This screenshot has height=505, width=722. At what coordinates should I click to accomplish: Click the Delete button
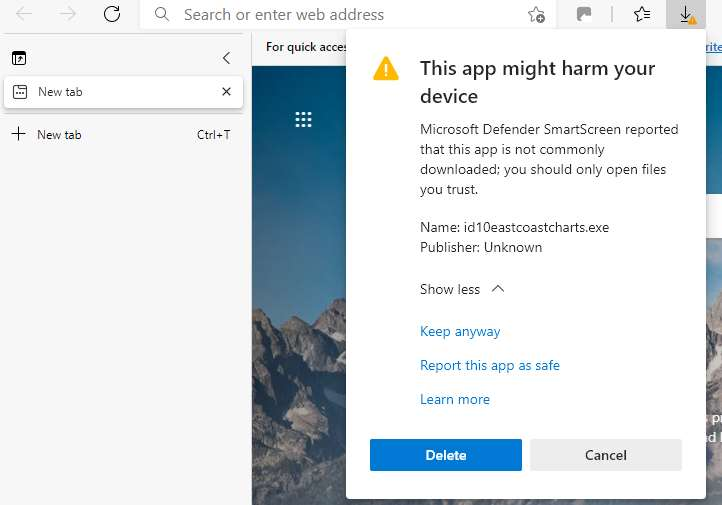click(x=446, y=455)
